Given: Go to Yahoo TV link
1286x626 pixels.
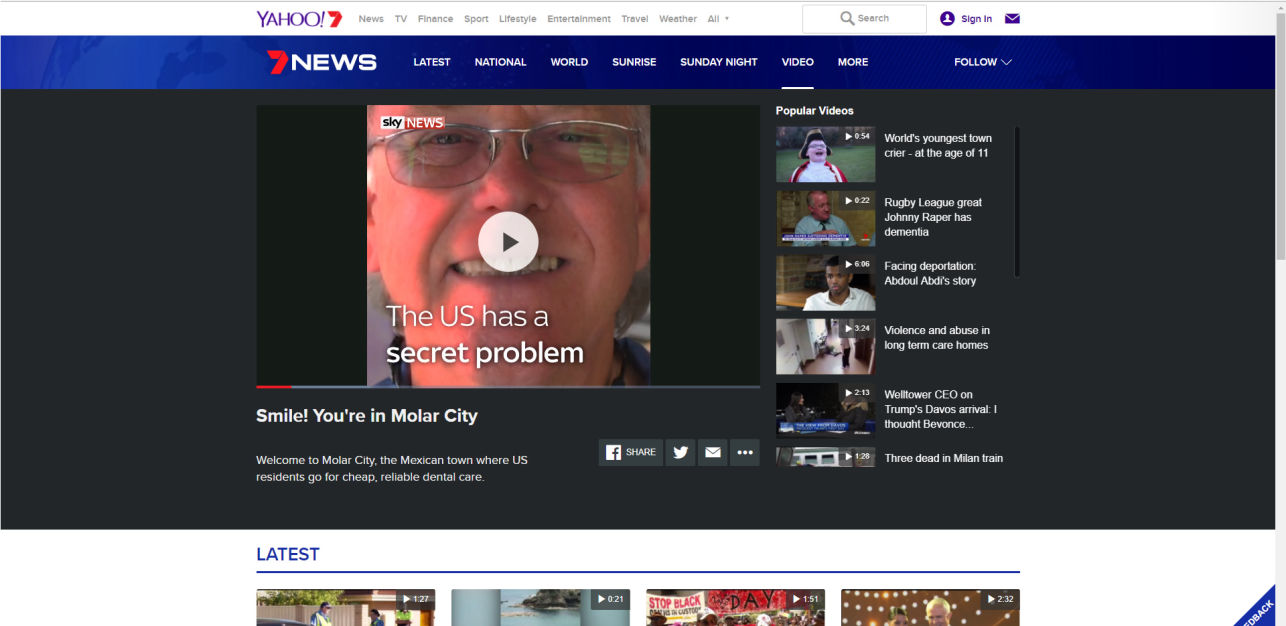Looking at the screenshot, I should [401, 18].
